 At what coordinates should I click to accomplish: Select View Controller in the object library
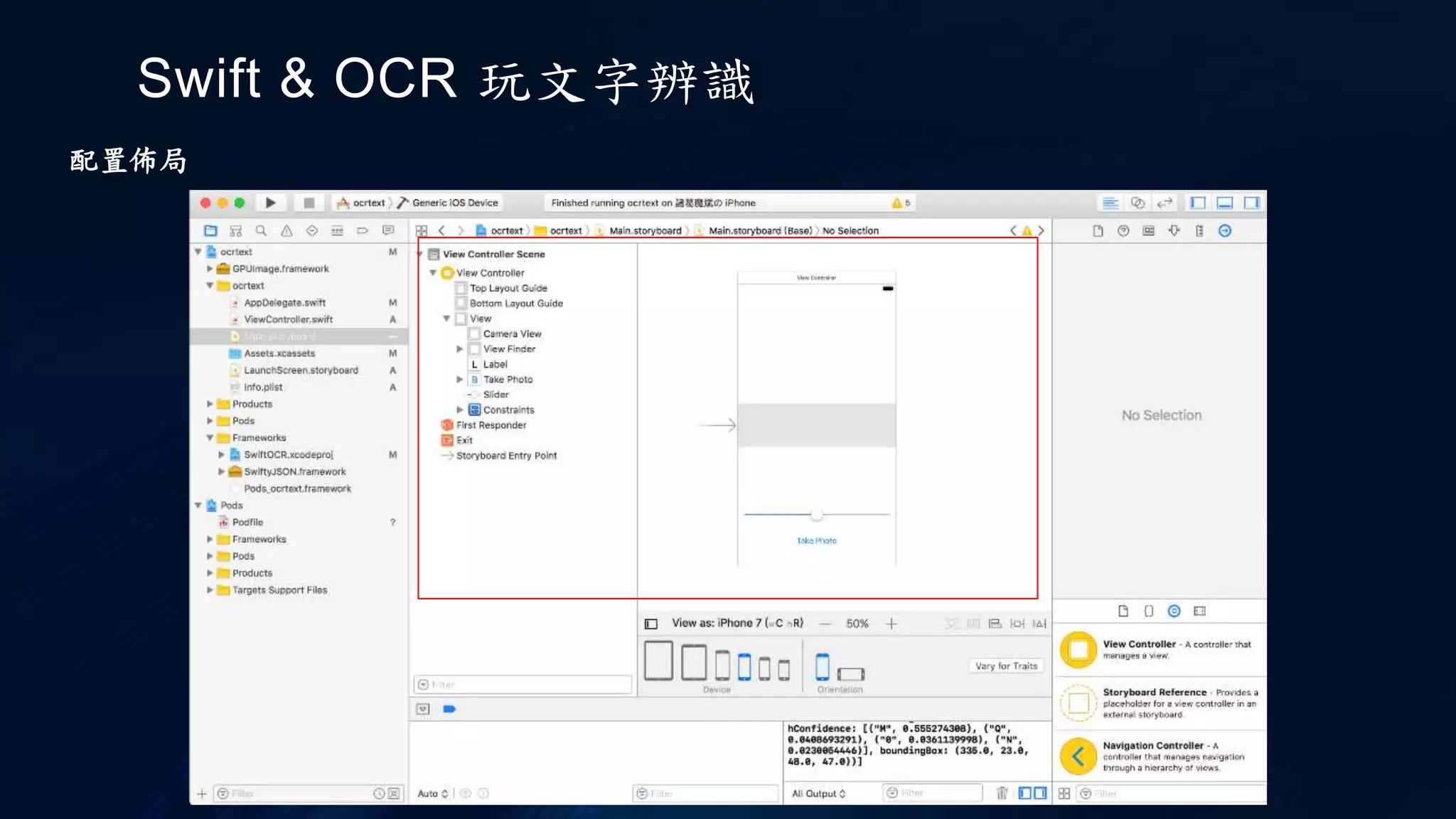coord(1160,650)
